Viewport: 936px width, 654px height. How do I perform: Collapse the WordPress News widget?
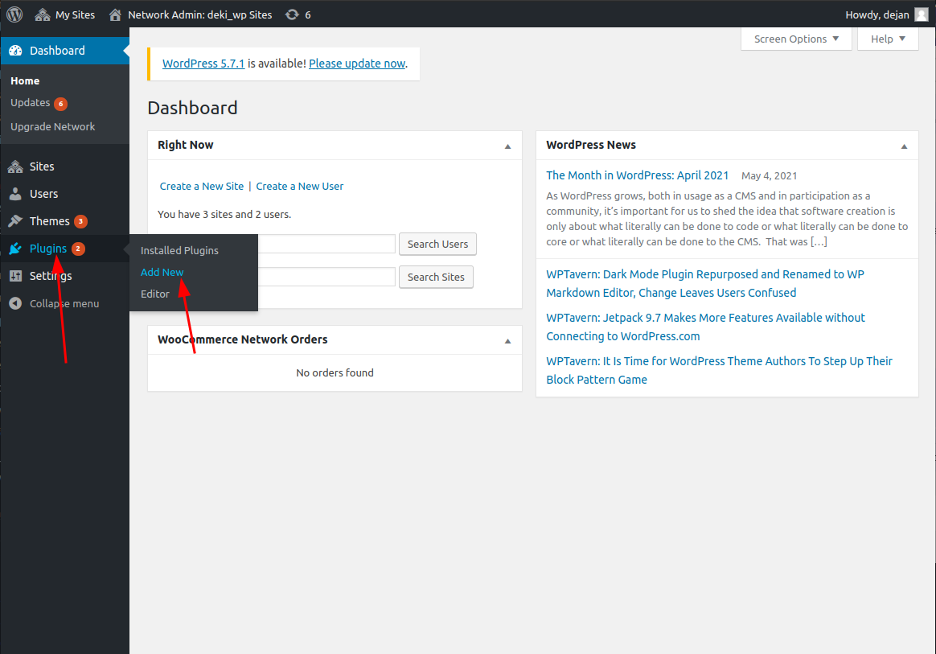click(x=903, y=146)
